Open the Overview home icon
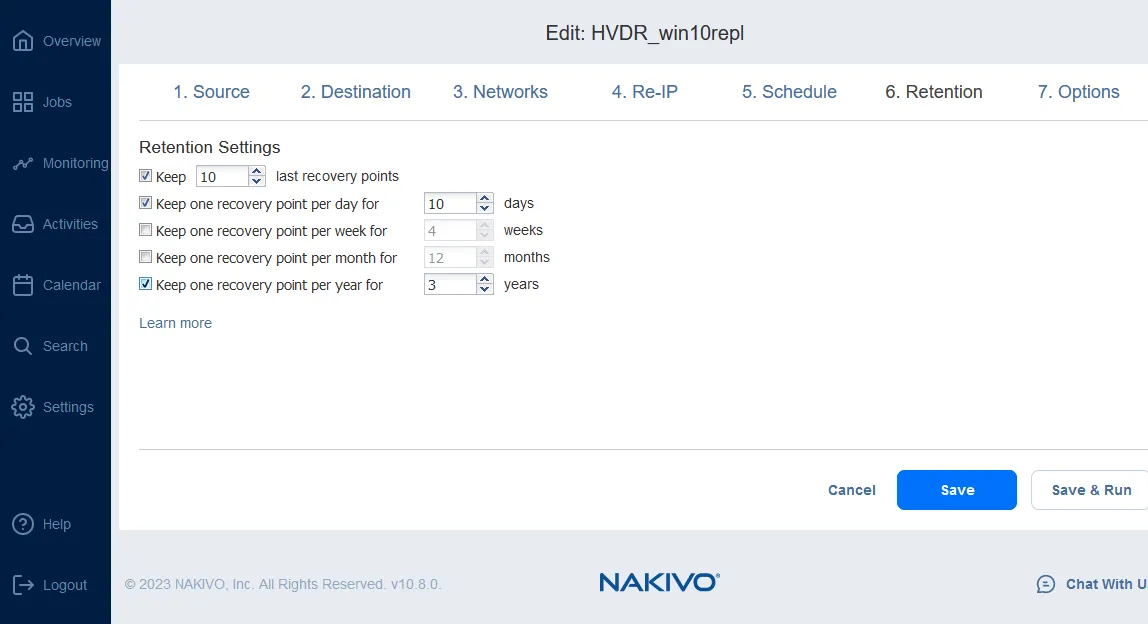This screenshot has height=624, width=1148. pyautogui.click(x=23, y=41)
